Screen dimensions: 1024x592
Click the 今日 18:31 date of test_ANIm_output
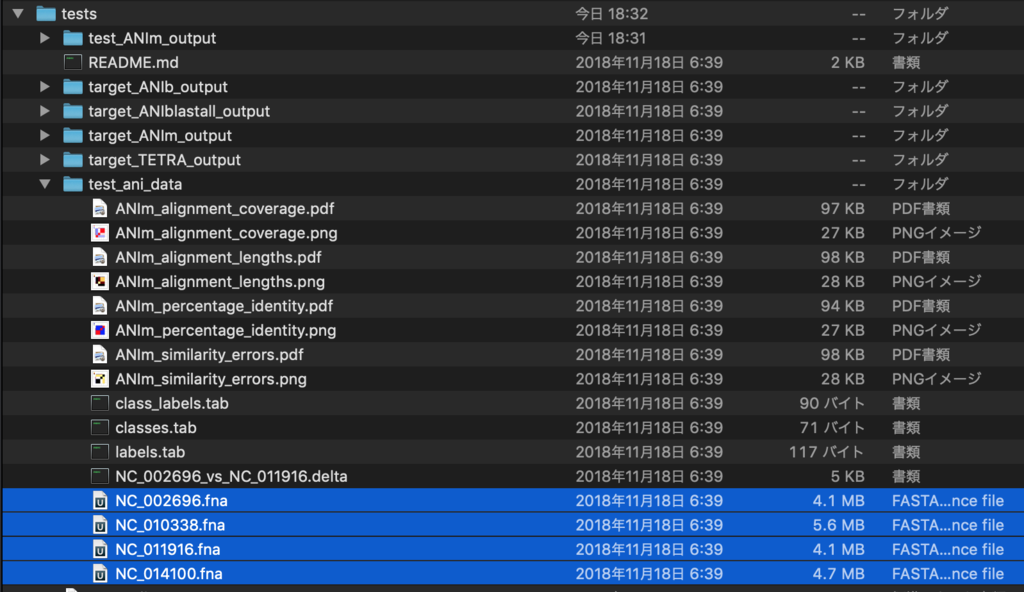(x=610, y=38)
